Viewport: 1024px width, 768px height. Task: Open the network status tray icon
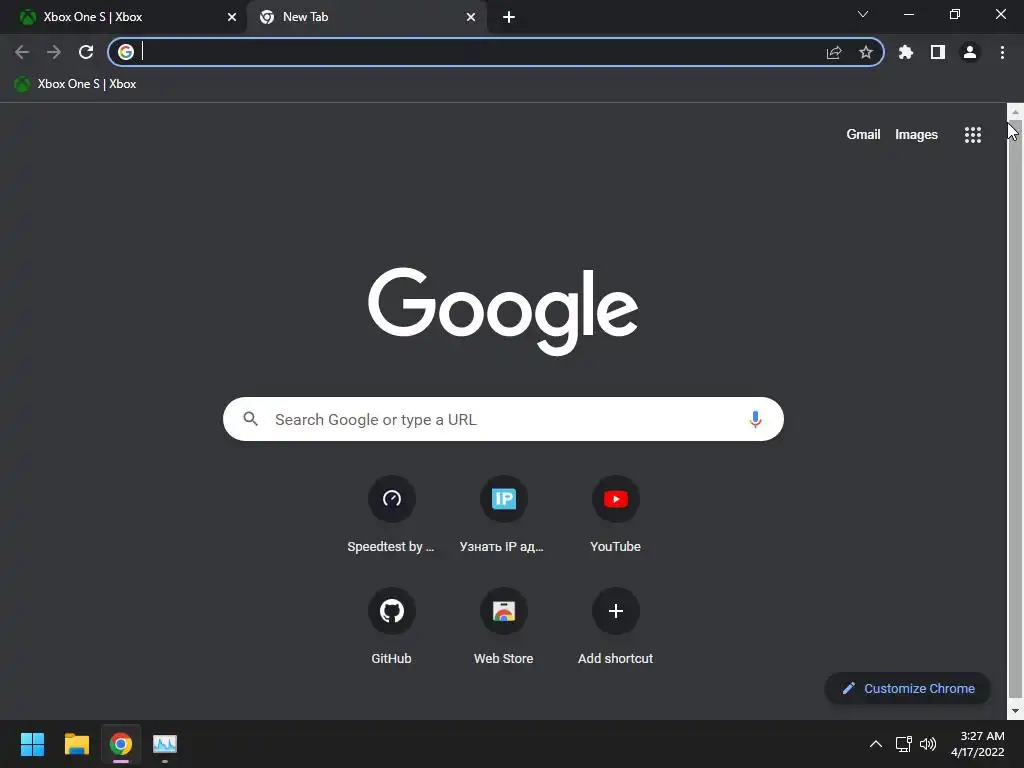pos(903,744)
